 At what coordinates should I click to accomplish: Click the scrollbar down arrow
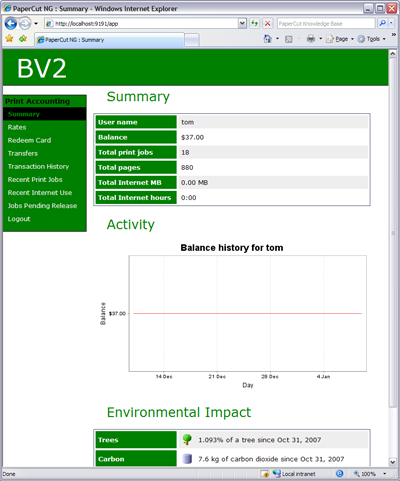pos(393,462)
